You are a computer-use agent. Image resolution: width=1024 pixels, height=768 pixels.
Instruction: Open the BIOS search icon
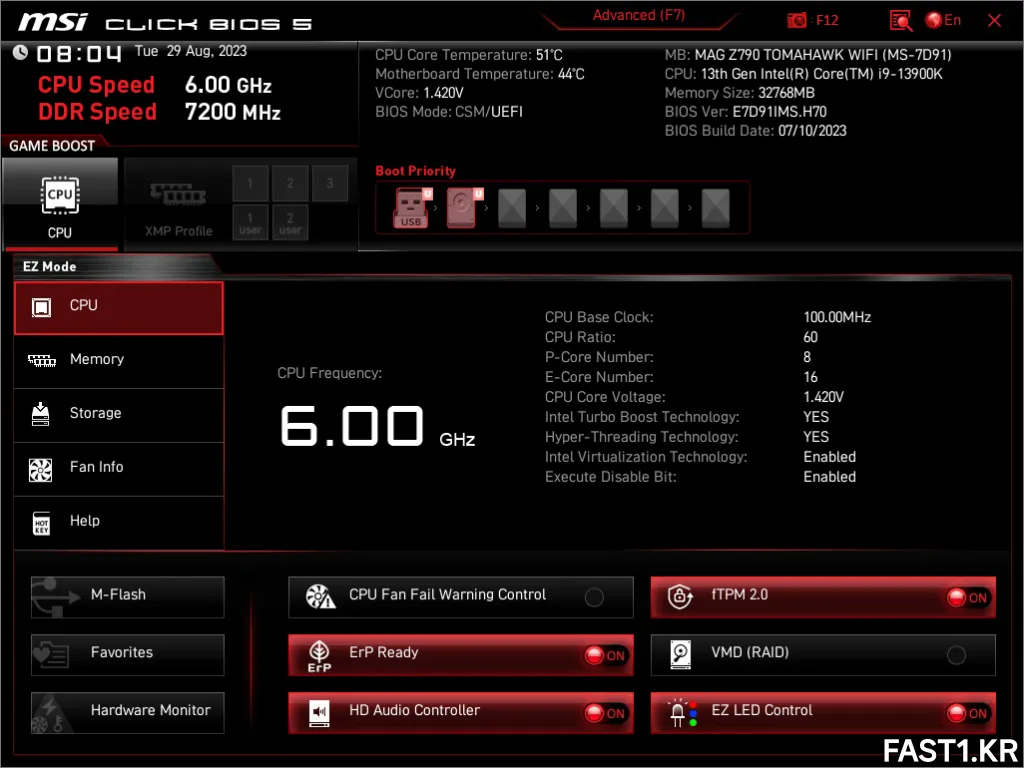tap(901, 21)
